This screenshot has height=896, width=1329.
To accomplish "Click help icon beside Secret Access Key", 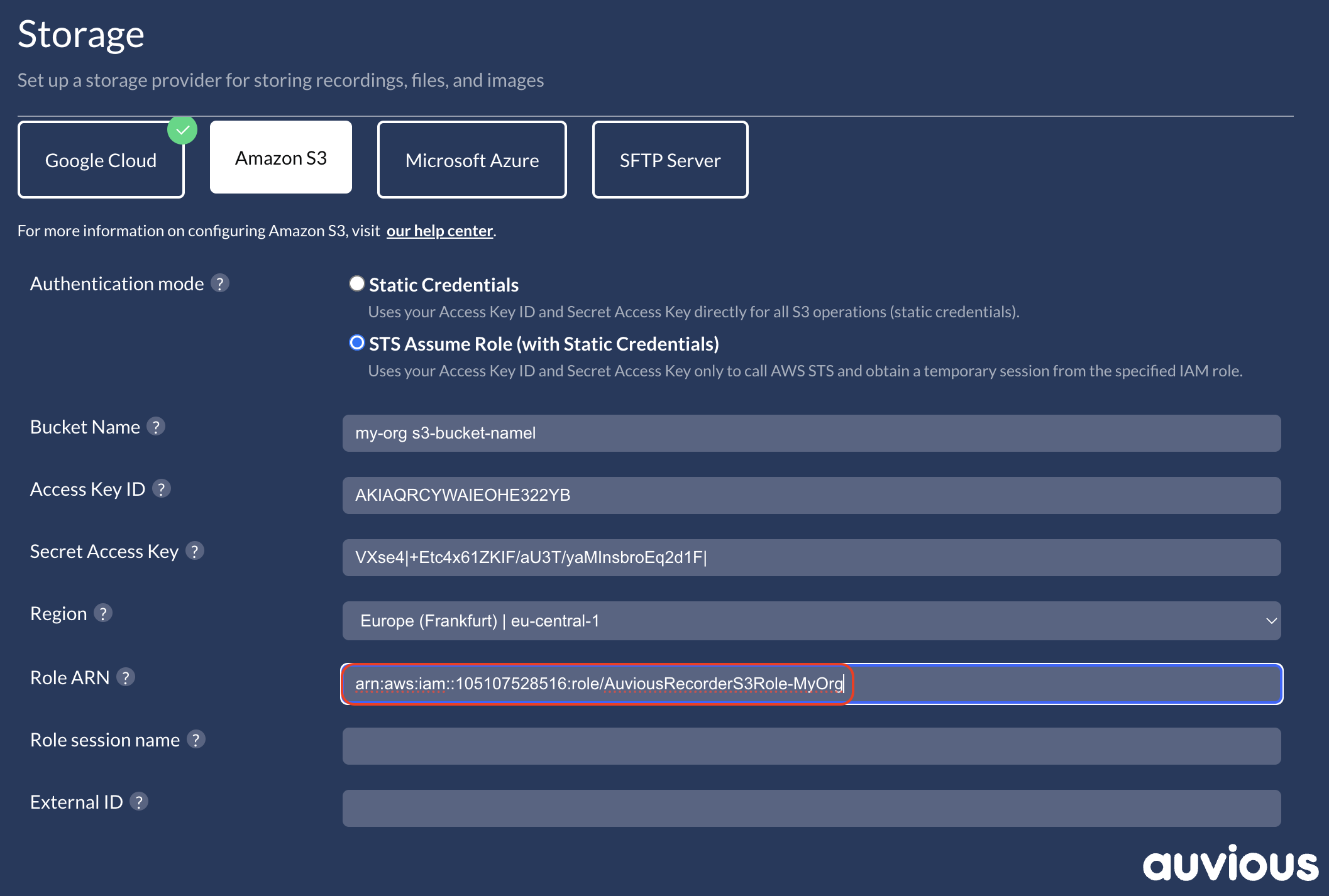I will point(195,551).
